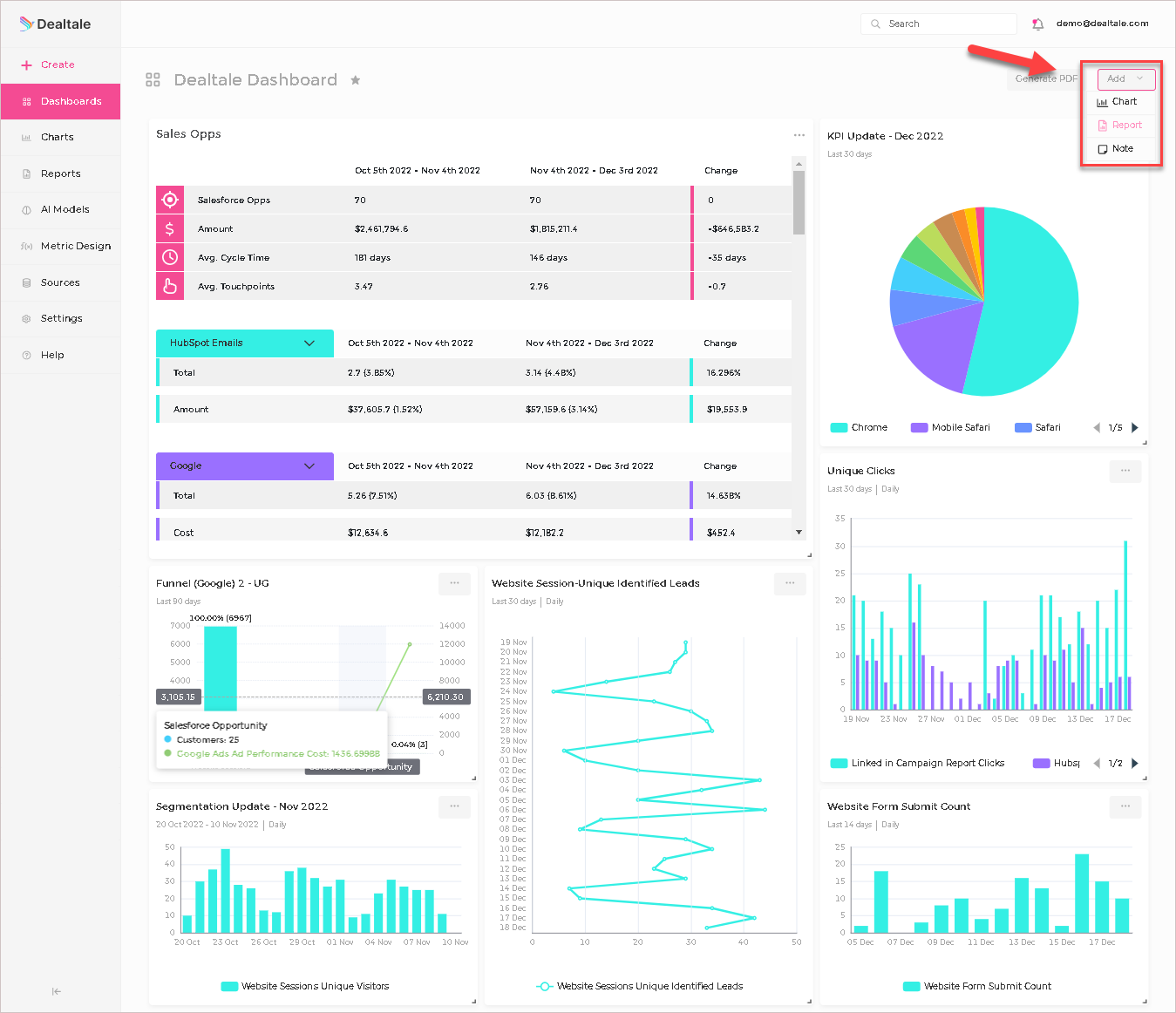Image resolution: width=1176 pixels, height=1013 pixels.
Task: Open the Funnel (Google) 2 widget menu
Action: (454, 583)
